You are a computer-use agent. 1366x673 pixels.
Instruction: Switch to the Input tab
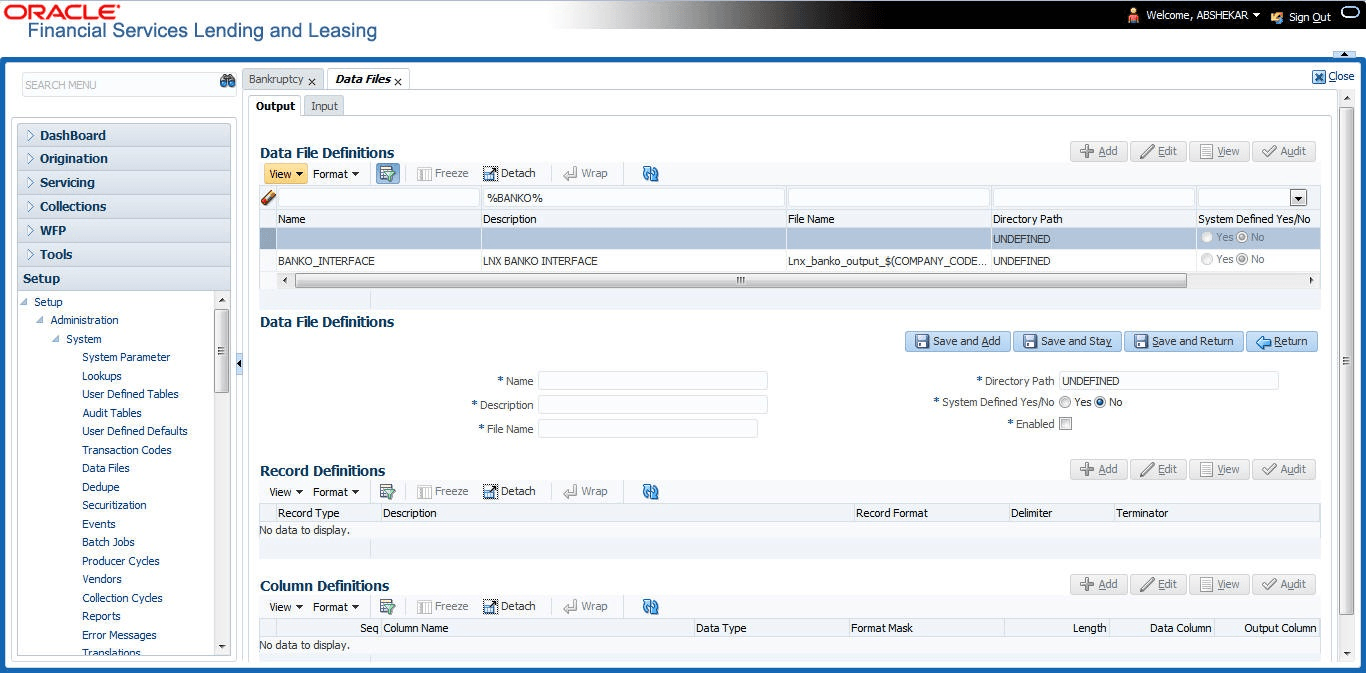(x=324, y=106)
